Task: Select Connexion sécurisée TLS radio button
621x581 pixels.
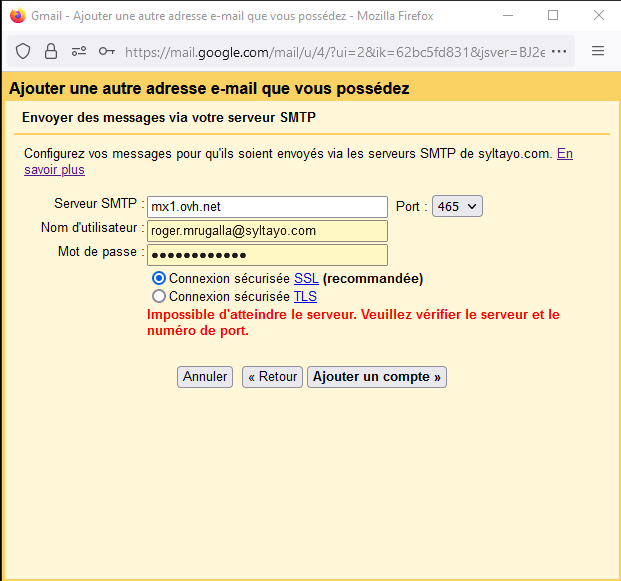Action: [158, 297]
